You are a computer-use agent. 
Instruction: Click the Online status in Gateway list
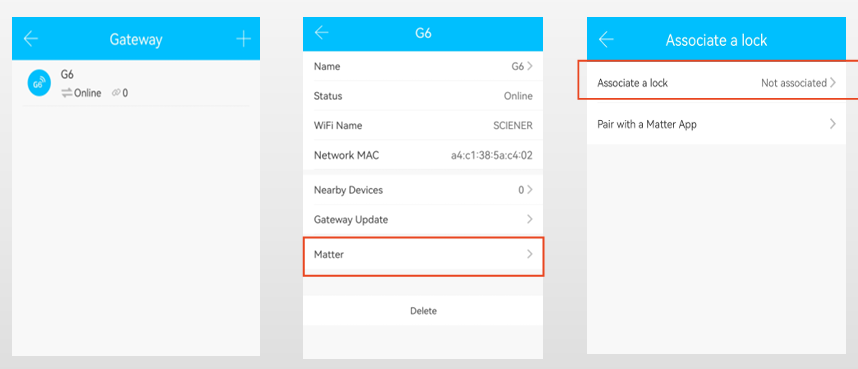pyautogui.click(x=88, y=93)
